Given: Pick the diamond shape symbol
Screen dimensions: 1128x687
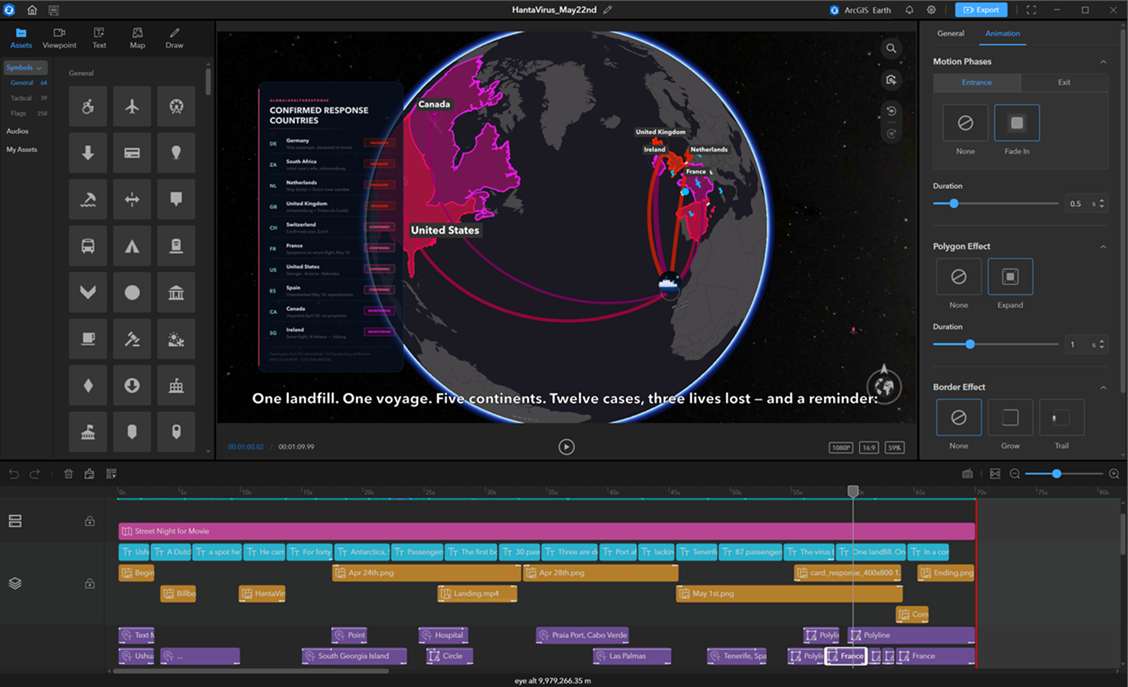Looking at the screenshot, I should pos(88,386).
